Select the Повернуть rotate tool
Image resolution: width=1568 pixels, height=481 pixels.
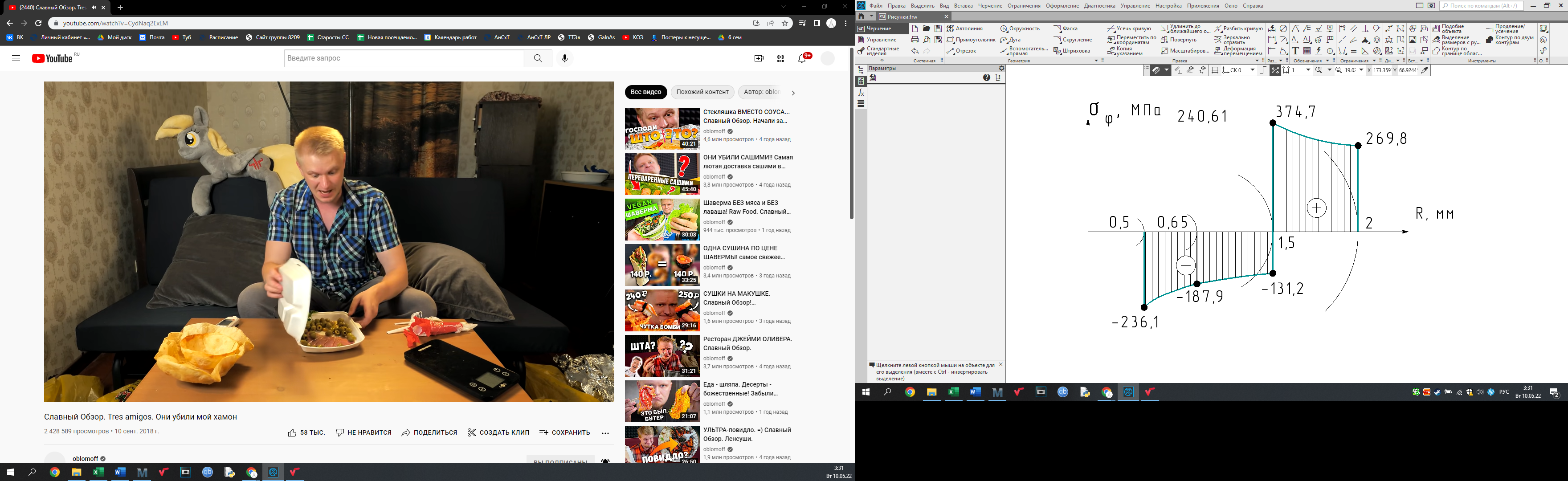pos(1178,40)
